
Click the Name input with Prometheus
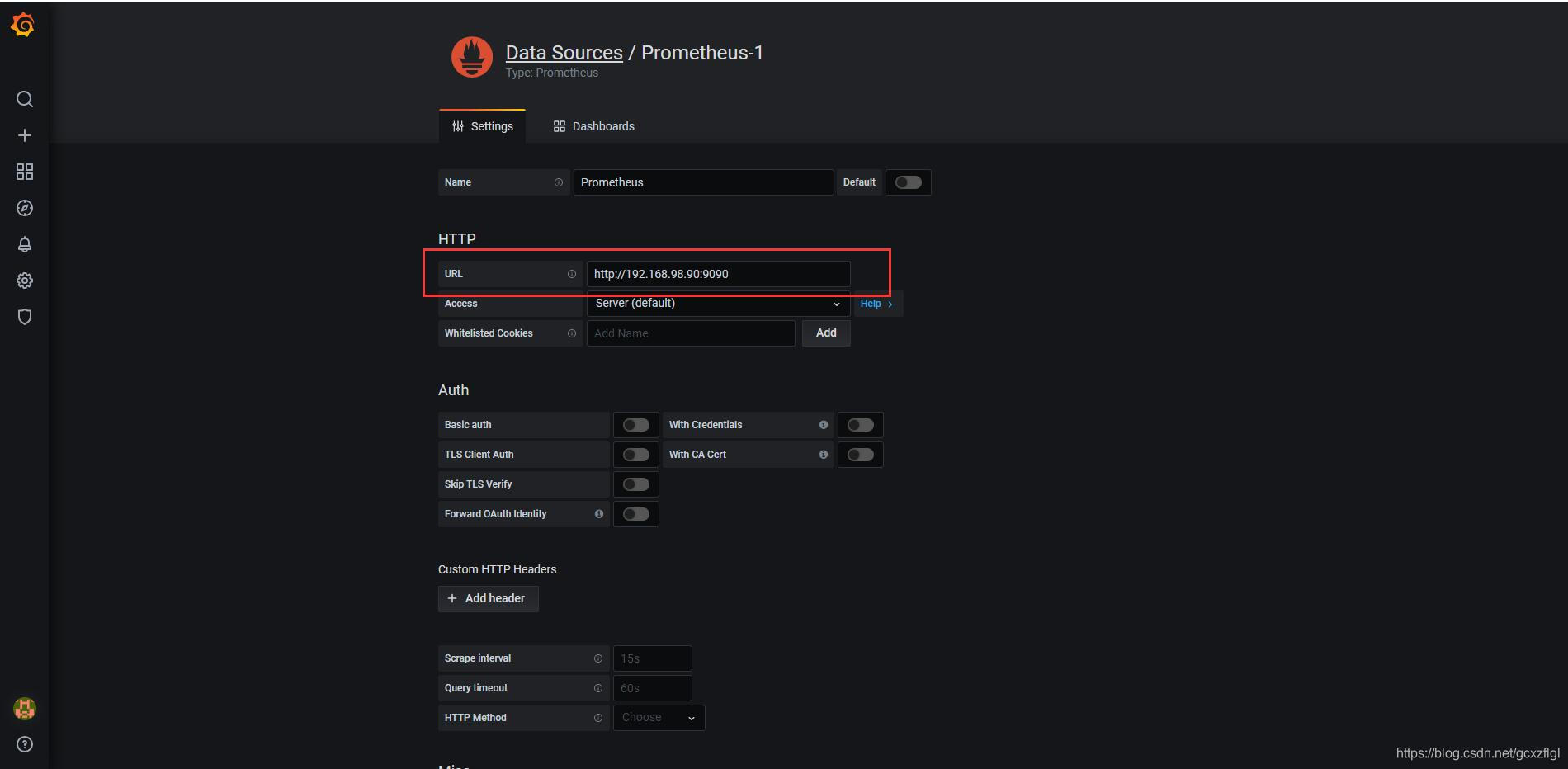tap(703, 182)
